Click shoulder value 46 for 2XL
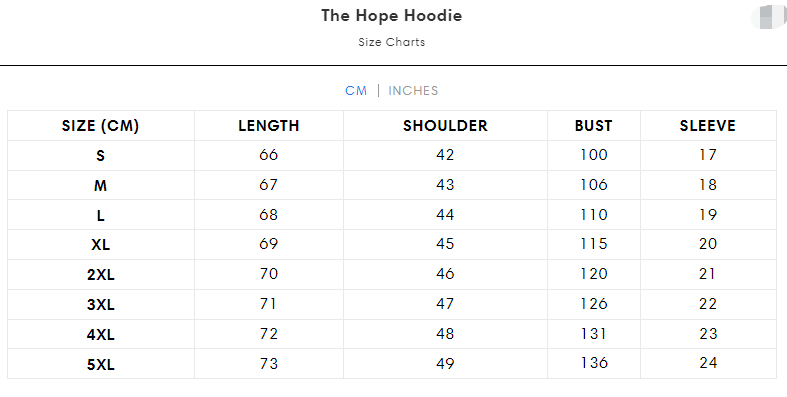787x397 pixels. 445,274
